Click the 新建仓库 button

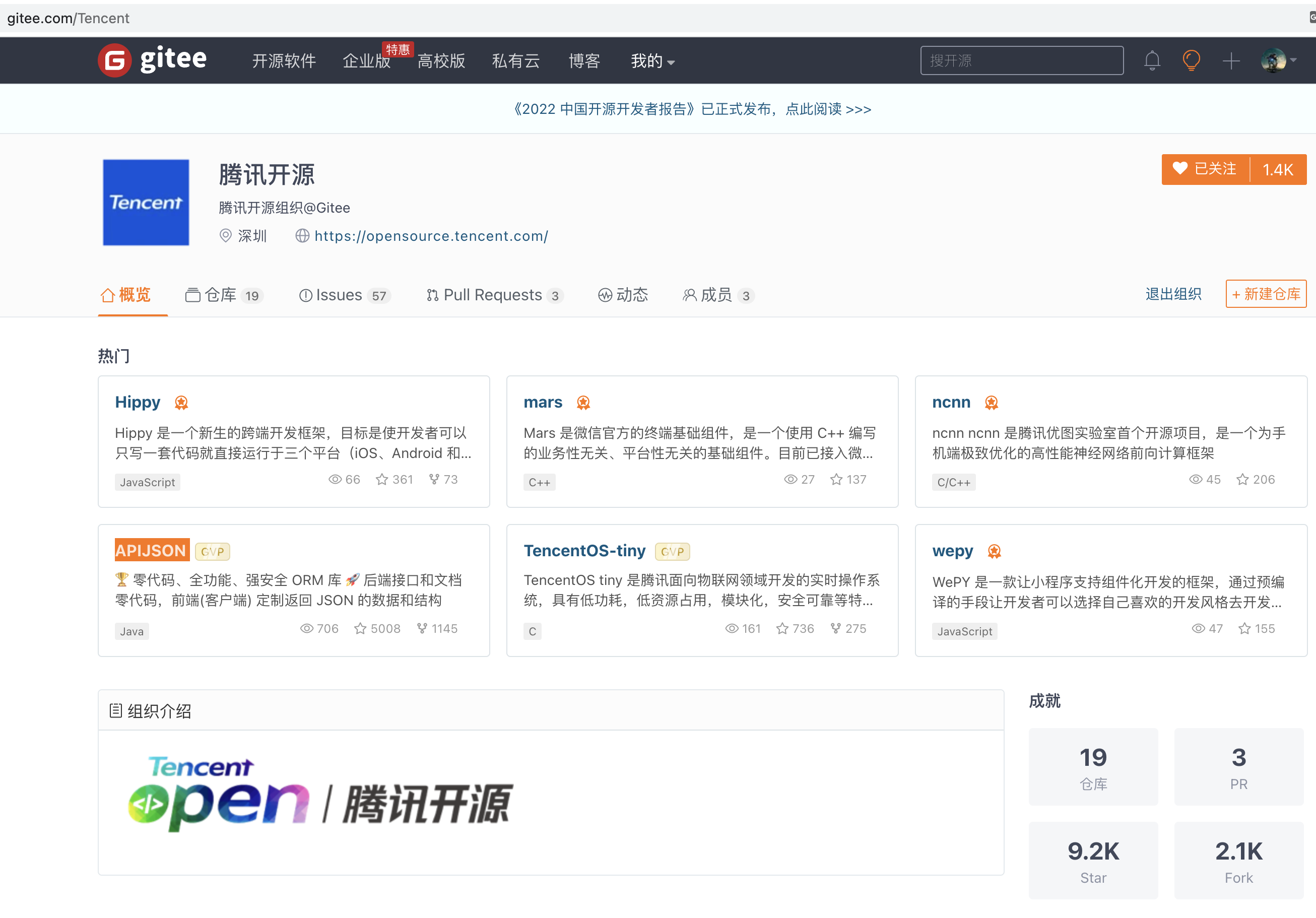click(x=1266, y=294)
